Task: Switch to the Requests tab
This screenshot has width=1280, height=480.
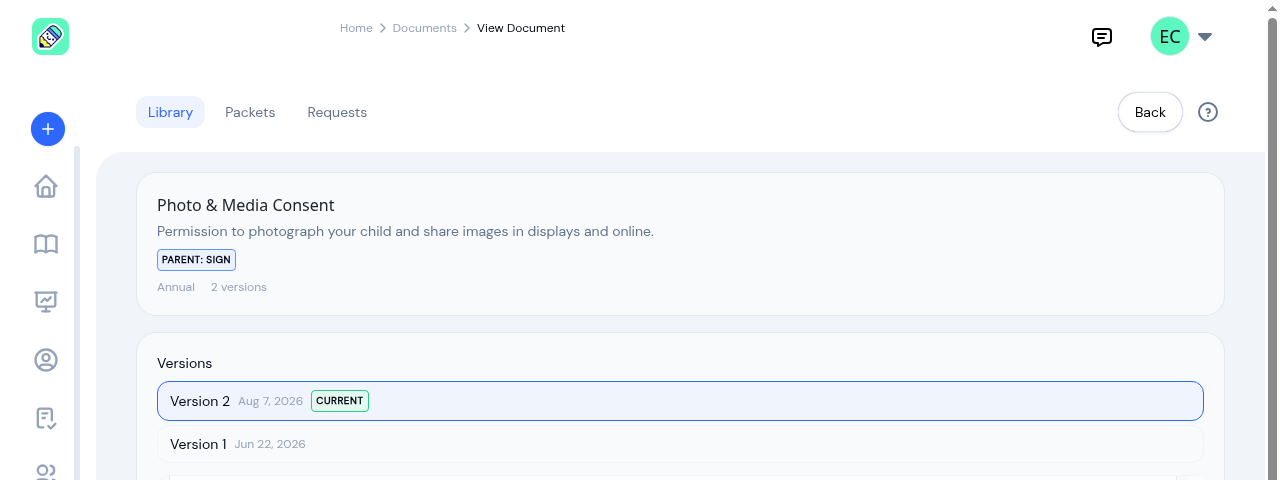Action: pos(337,112)
